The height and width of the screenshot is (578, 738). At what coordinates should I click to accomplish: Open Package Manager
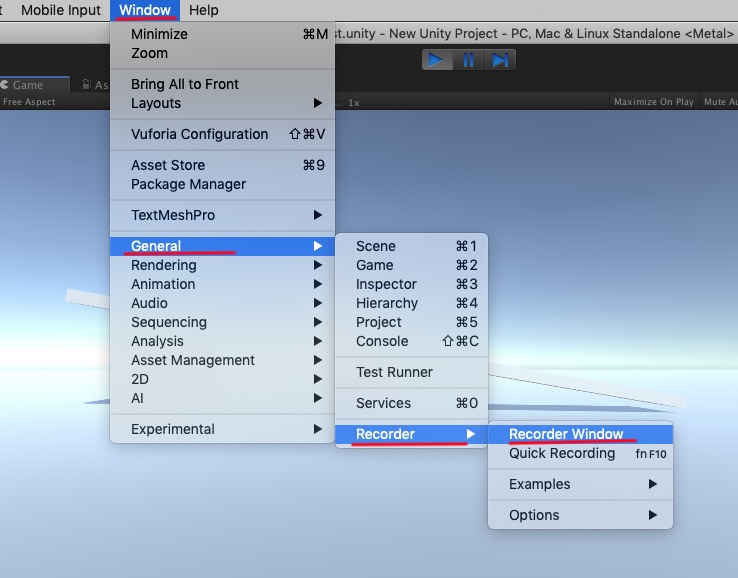pos(222,184)
